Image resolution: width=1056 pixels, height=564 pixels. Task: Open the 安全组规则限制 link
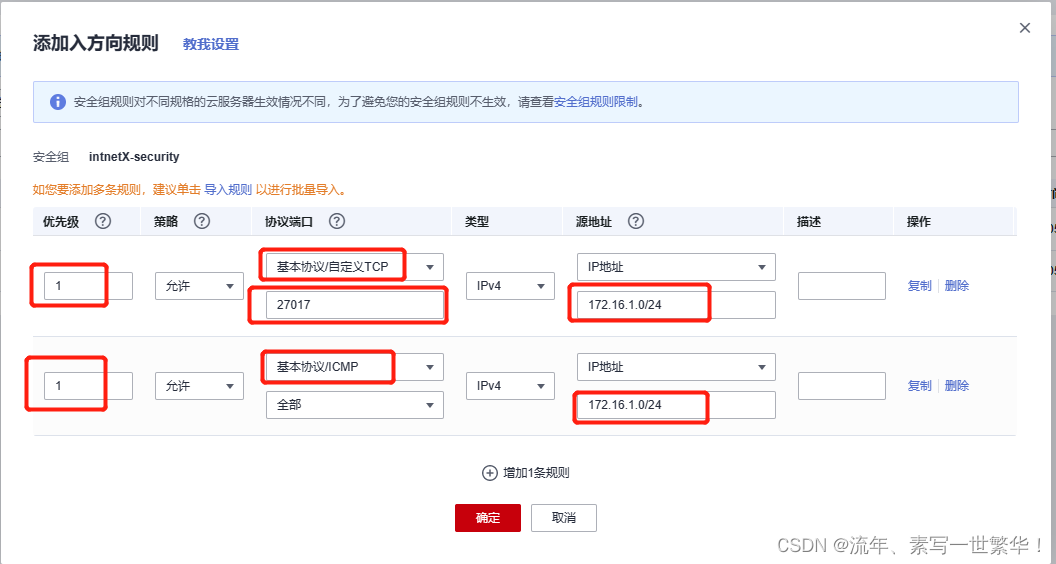(x=595, y=102)
